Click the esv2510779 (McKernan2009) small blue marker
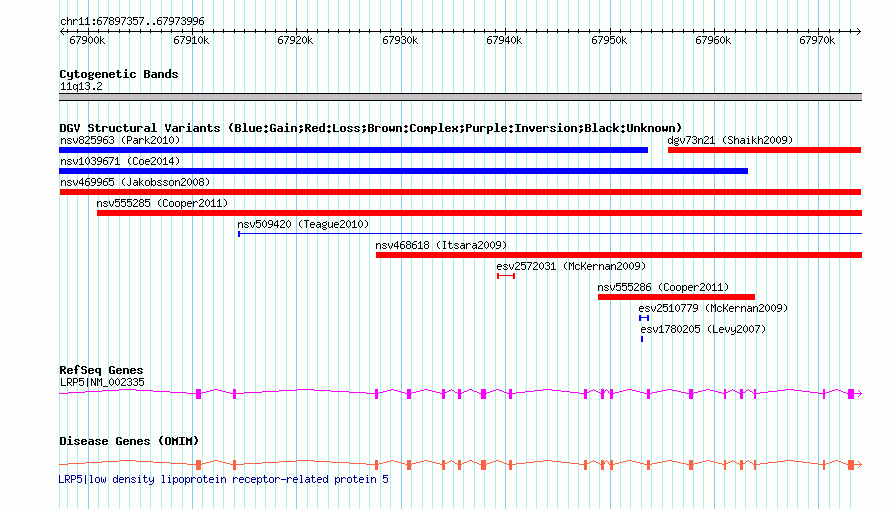The width and height of the screenshot is (890, 509). pyautogui.click(x=644, y=318)
